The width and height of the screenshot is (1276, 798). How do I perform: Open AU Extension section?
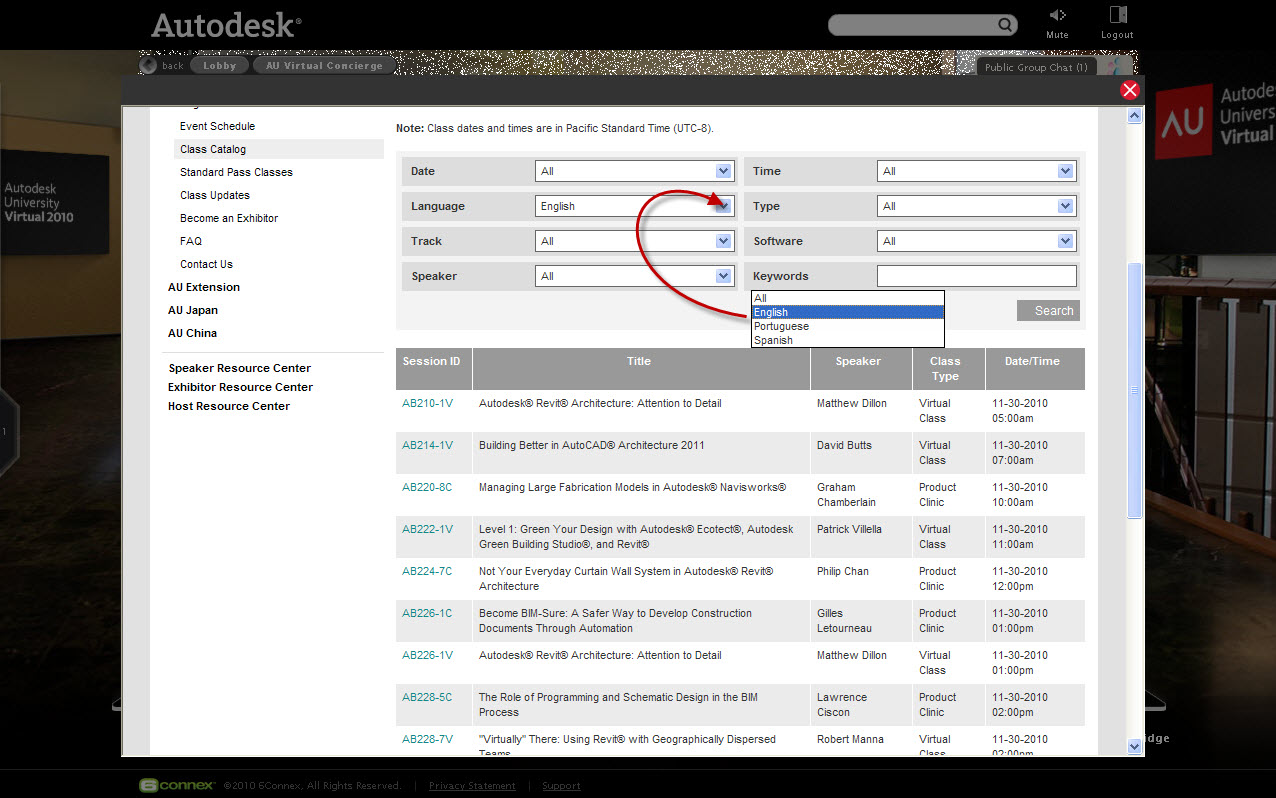click(204, 287)
